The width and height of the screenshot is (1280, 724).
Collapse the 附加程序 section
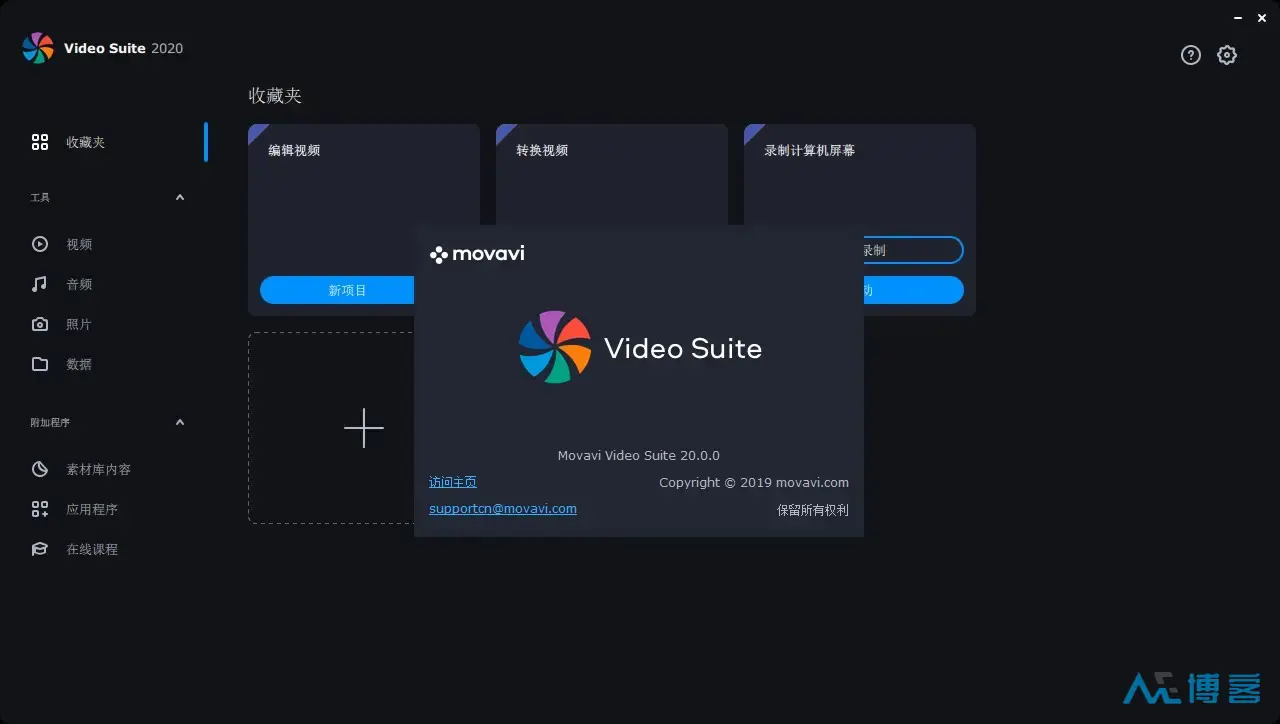[180, 421]
